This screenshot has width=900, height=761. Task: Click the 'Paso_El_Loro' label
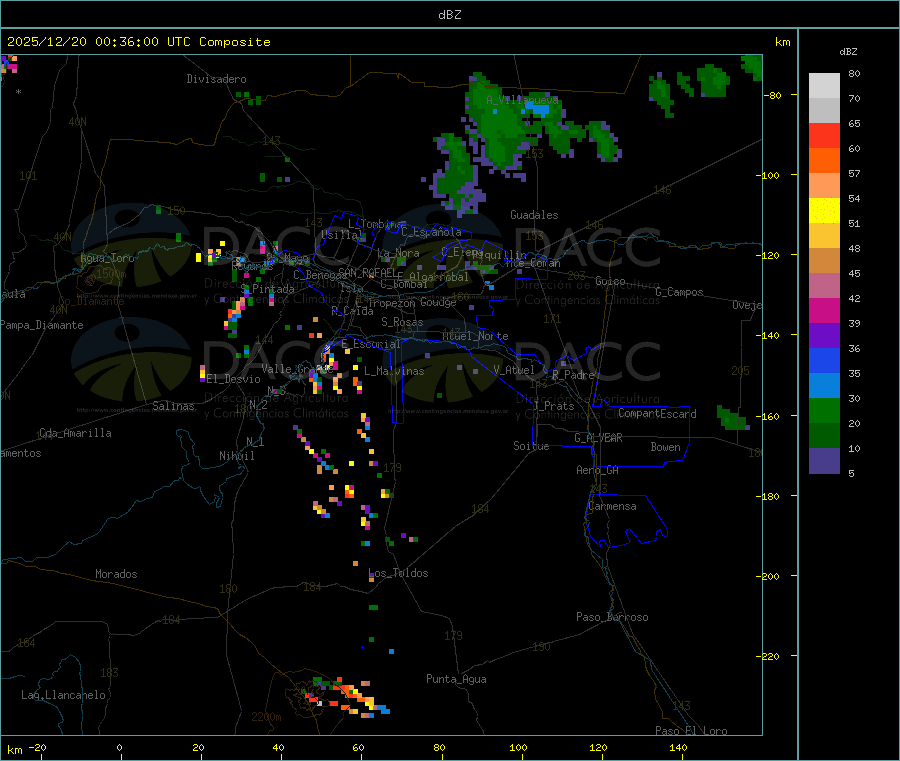(692, 731)
